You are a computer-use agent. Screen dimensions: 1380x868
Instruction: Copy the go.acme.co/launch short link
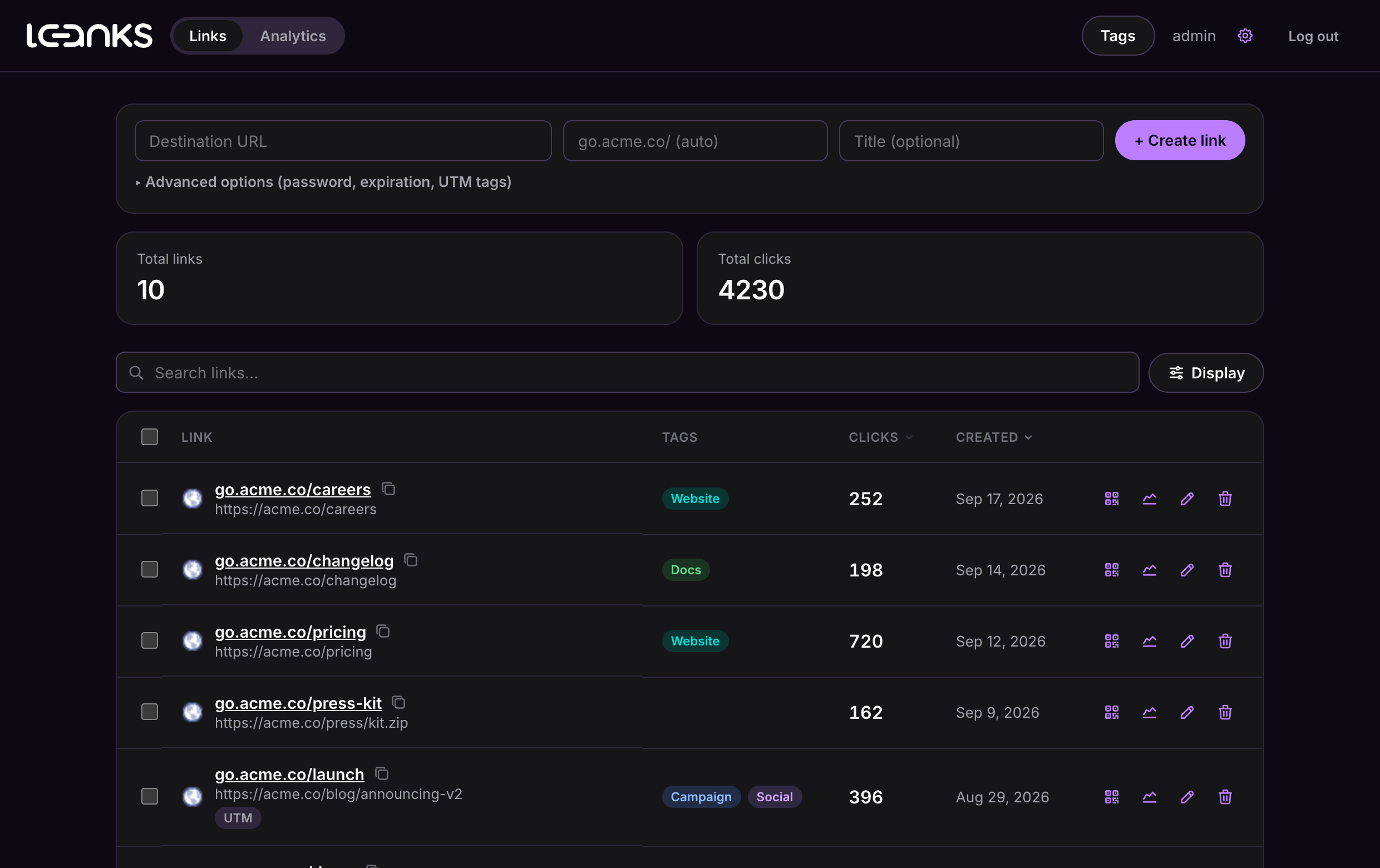click(x=382, y=773)
